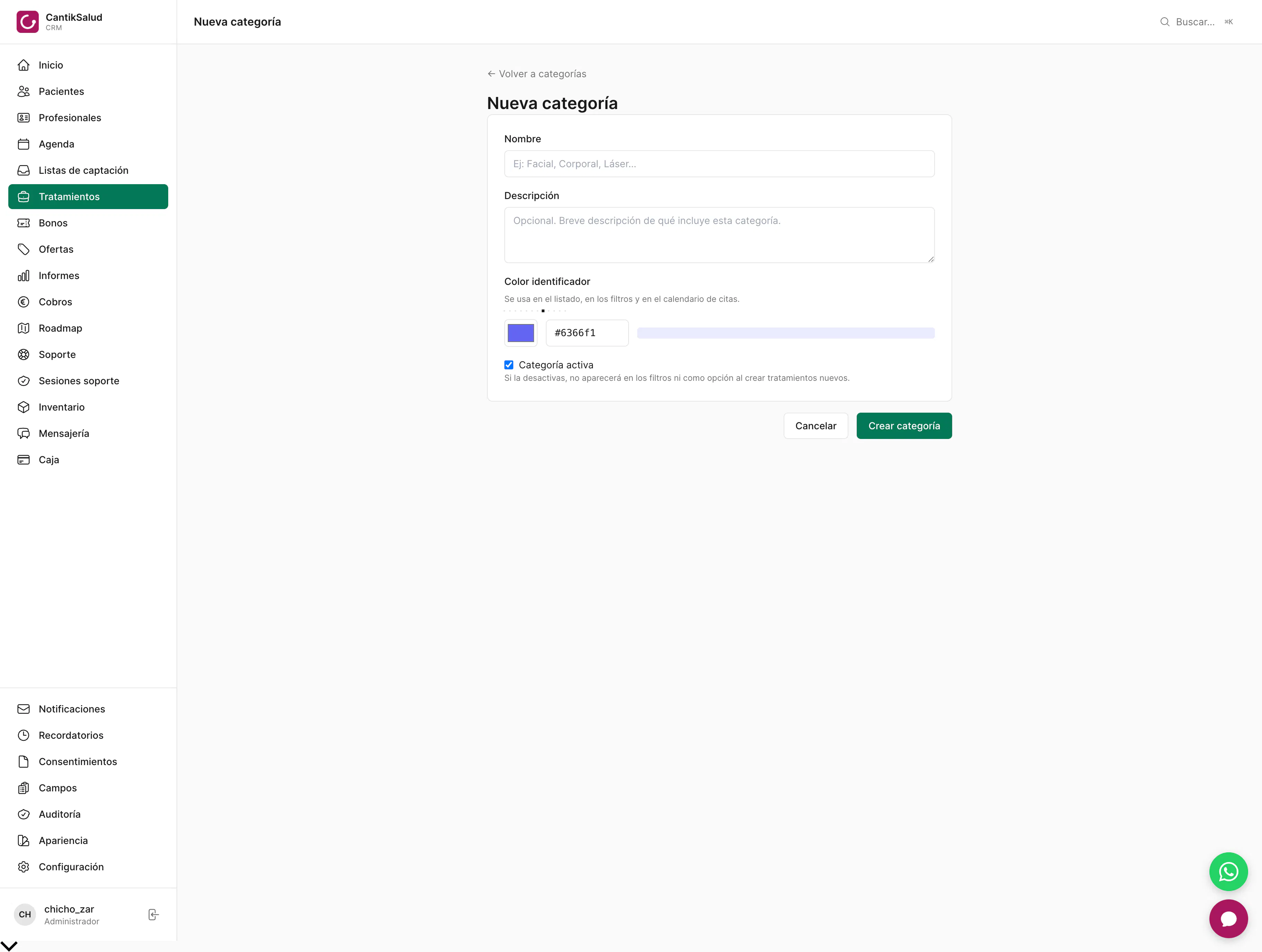Open Auditoría menu item

click(x=88, y=814)
